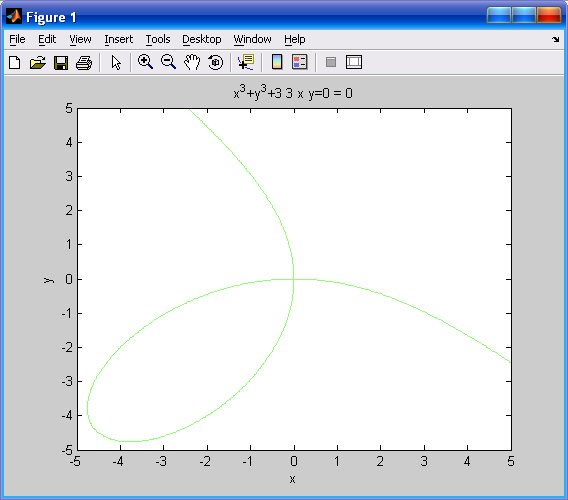This screenshot has height=500, width=568.
Task: Print the figure with the printer icon
Action: pos(84,62)
